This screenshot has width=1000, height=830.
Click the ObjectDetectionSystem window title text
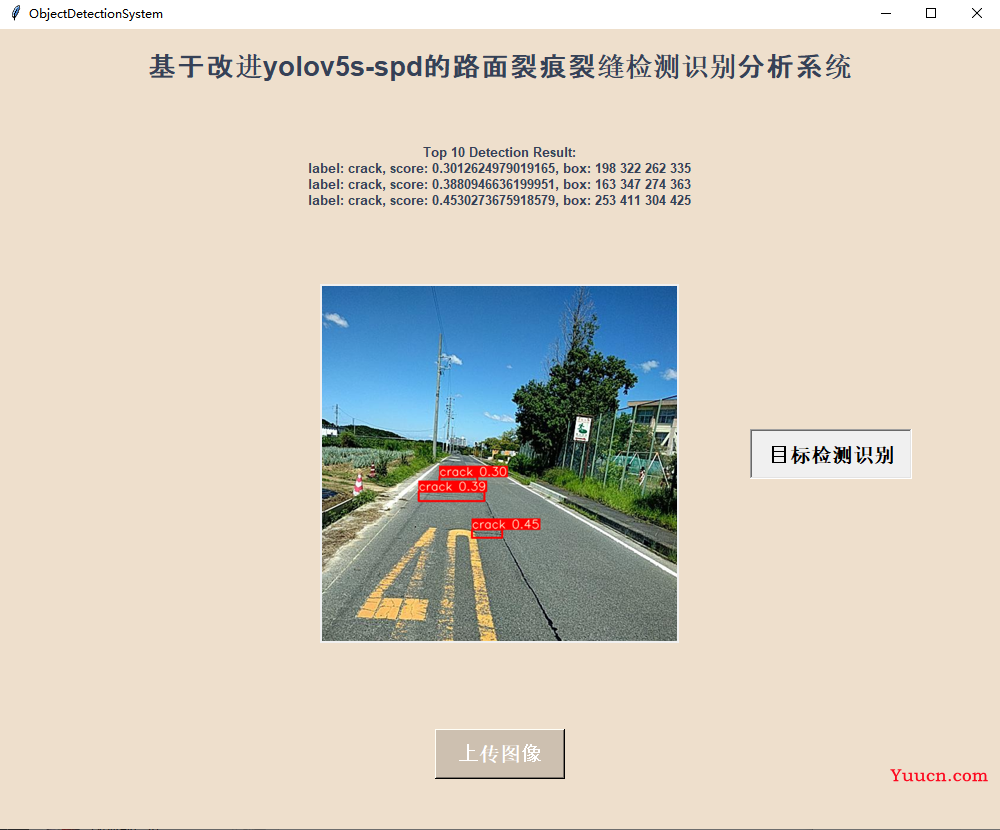(x=96, y=13)
